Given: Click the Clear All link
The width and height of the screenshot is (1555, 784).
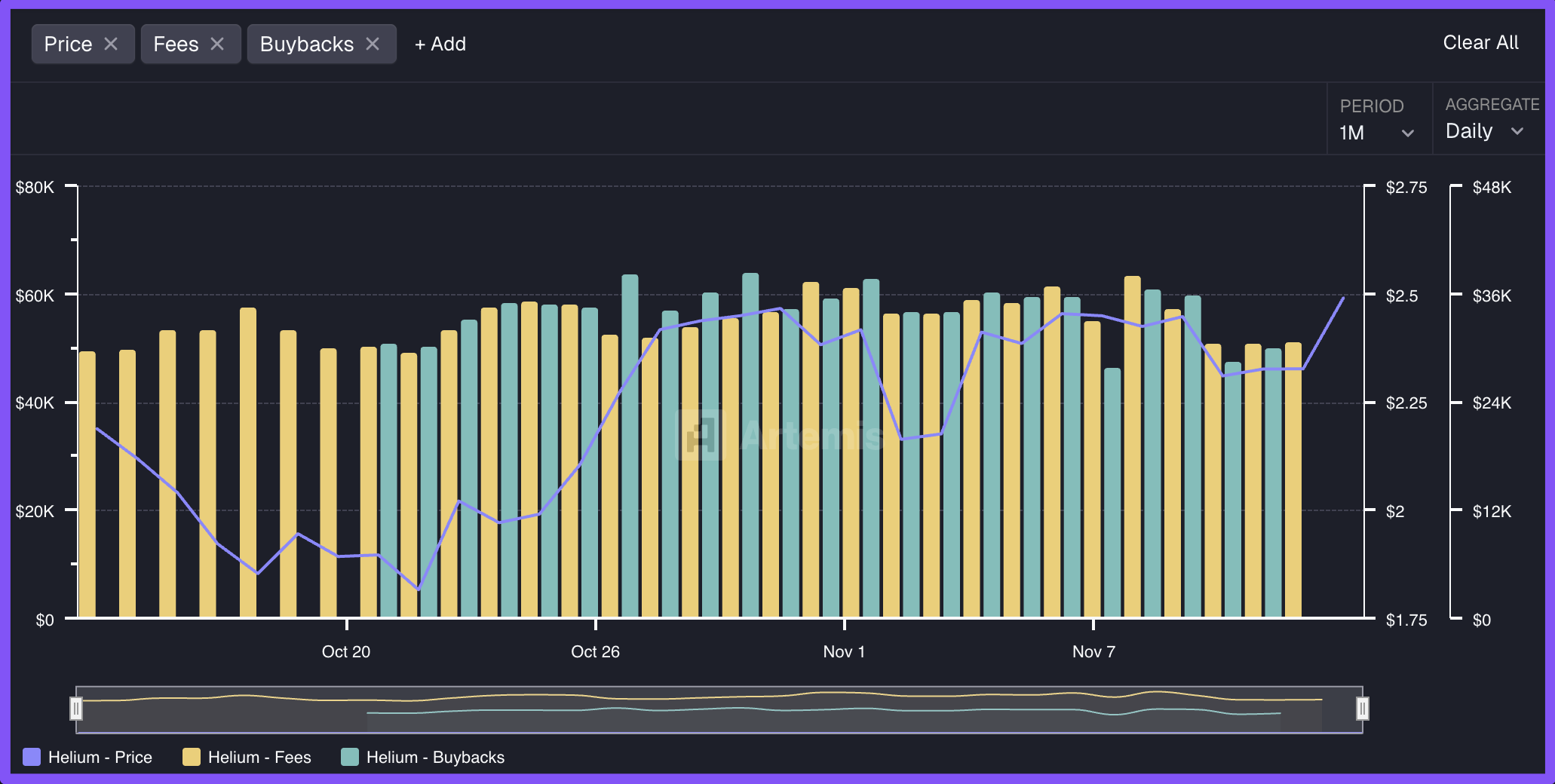Looking at the screenshot, I should pos(1479,42).
